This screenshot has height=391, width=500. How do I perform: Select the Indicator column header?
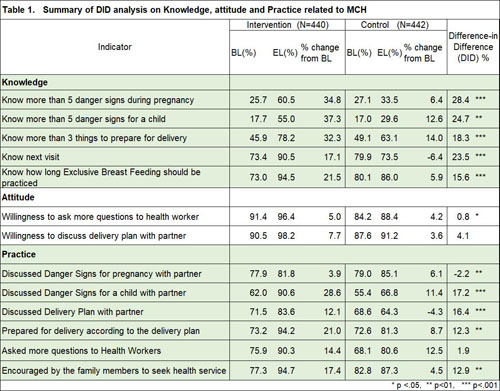coord(115,47)
